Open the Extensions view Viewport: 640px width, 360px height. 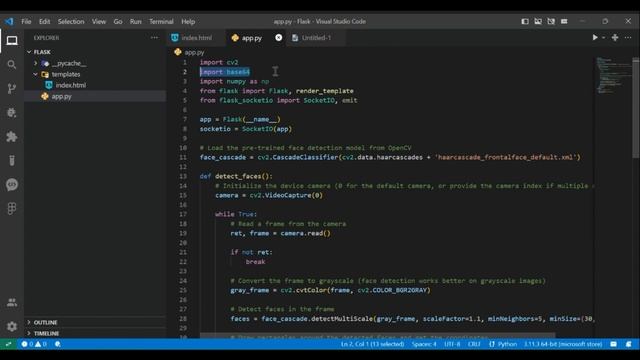pos(12,137)
